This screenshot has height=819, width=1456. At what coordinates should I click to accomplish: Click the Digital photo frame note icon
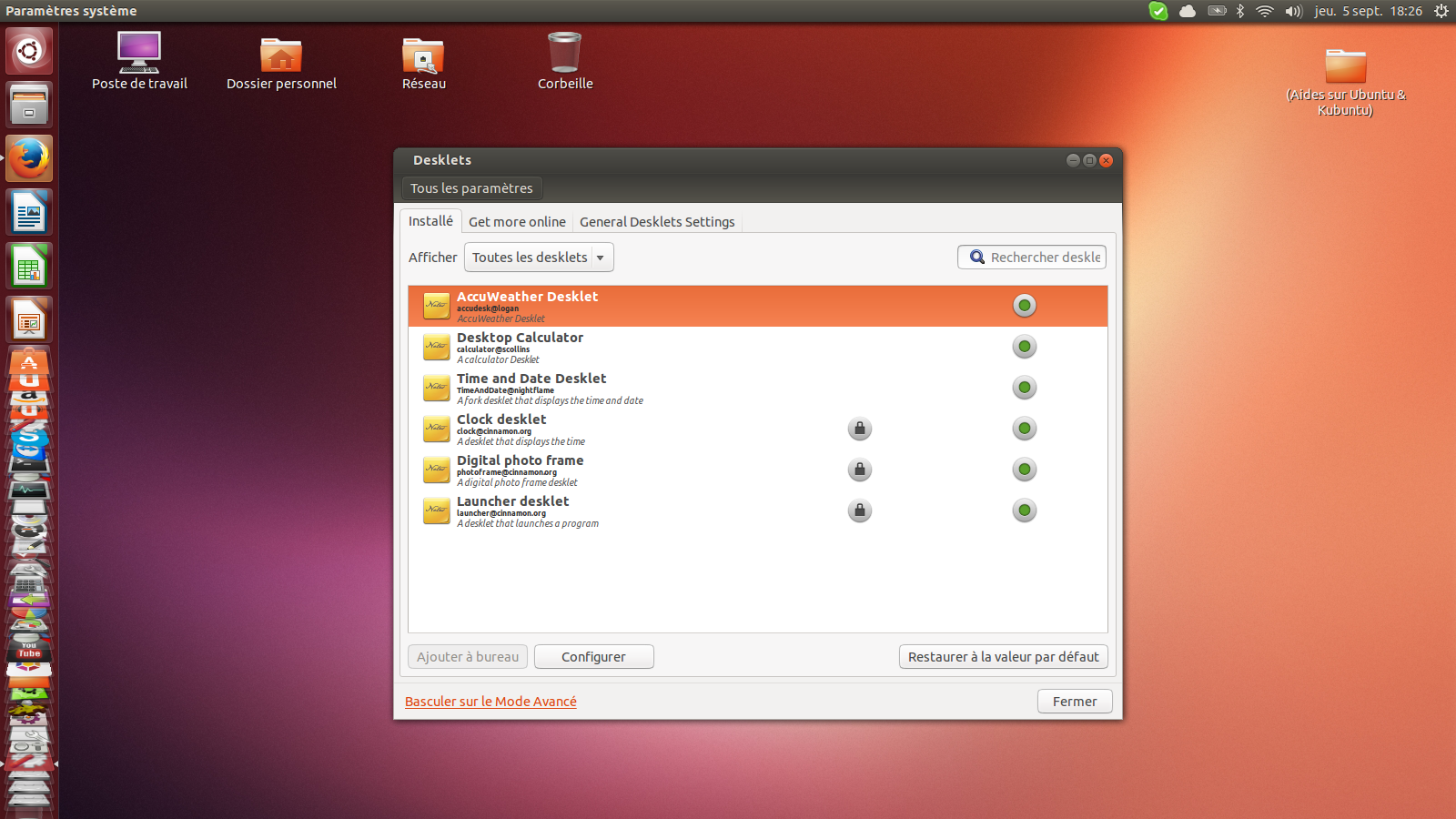point(437,470)
